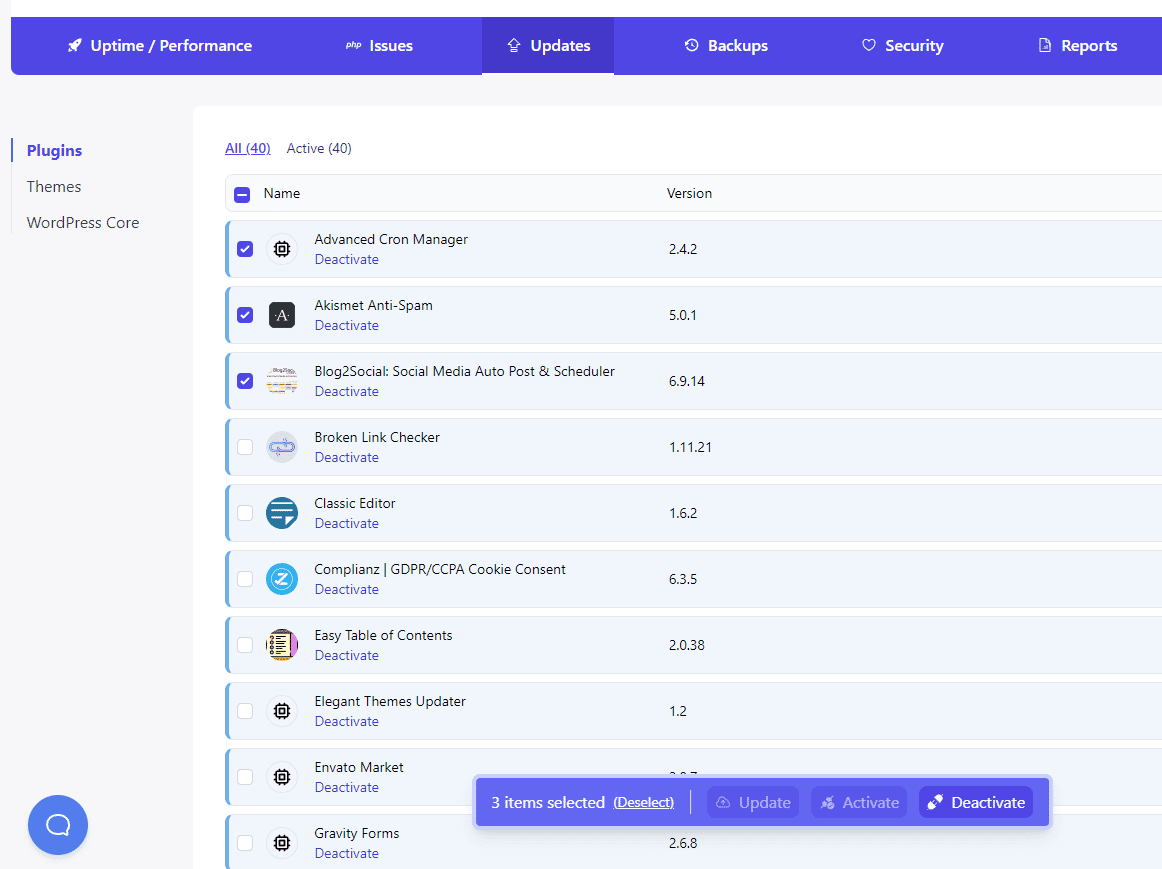Go to Uptime / Performance tab
The width and height of the screenshot is (1162, 869).
pyautogui.click(x=159, y=46)
